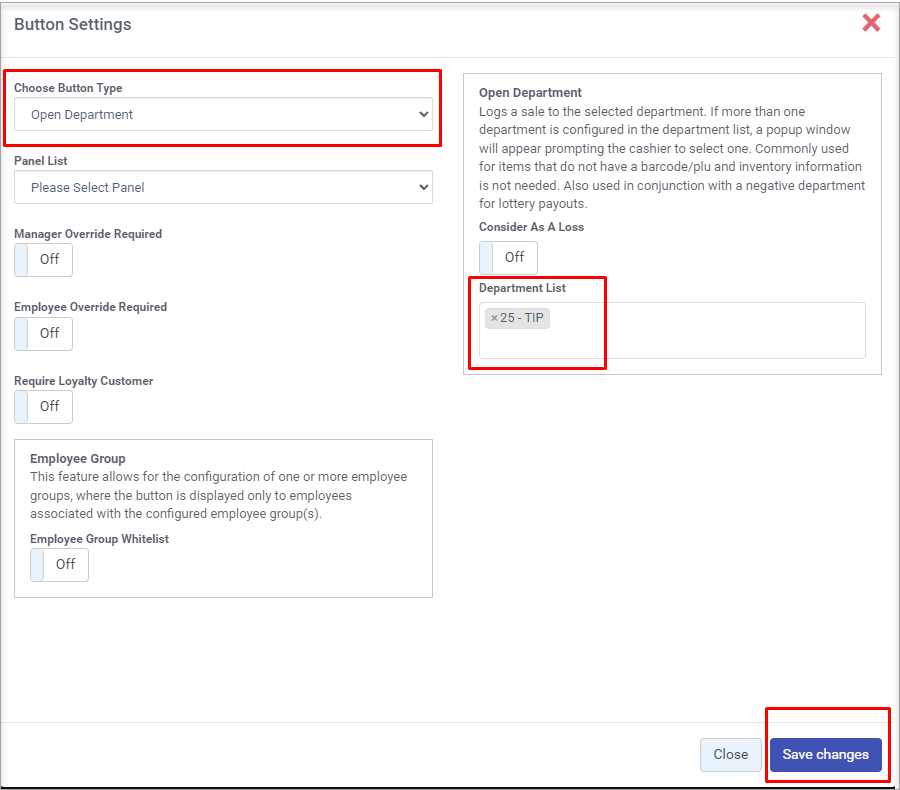Remove the 25 - TIP department tag

(x=494, y=318)
